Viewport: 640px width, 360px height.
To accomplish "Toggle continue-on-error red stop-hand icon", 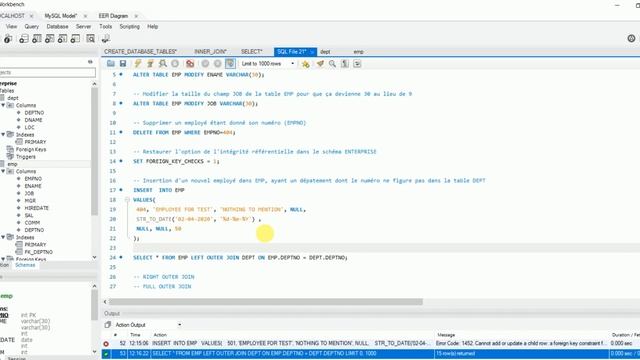I will pyautogui.click(x=190, y=64).
